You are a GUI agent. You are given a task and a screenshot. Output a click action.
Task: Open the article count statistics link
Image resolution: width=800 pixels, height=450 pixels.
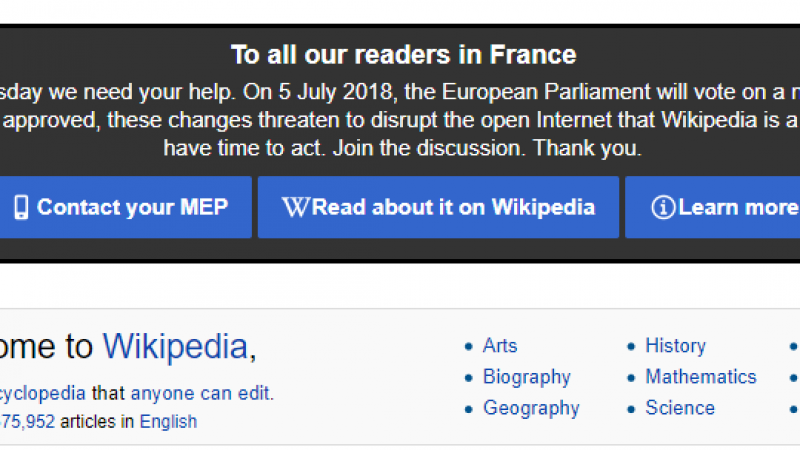28,421
